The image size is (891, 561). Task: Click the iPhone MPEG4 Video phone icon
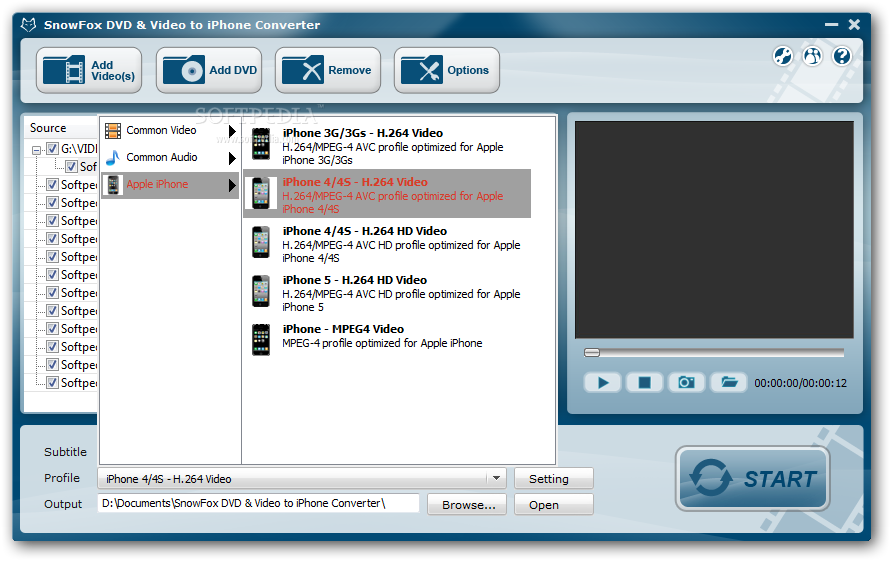tap(261, 340)
